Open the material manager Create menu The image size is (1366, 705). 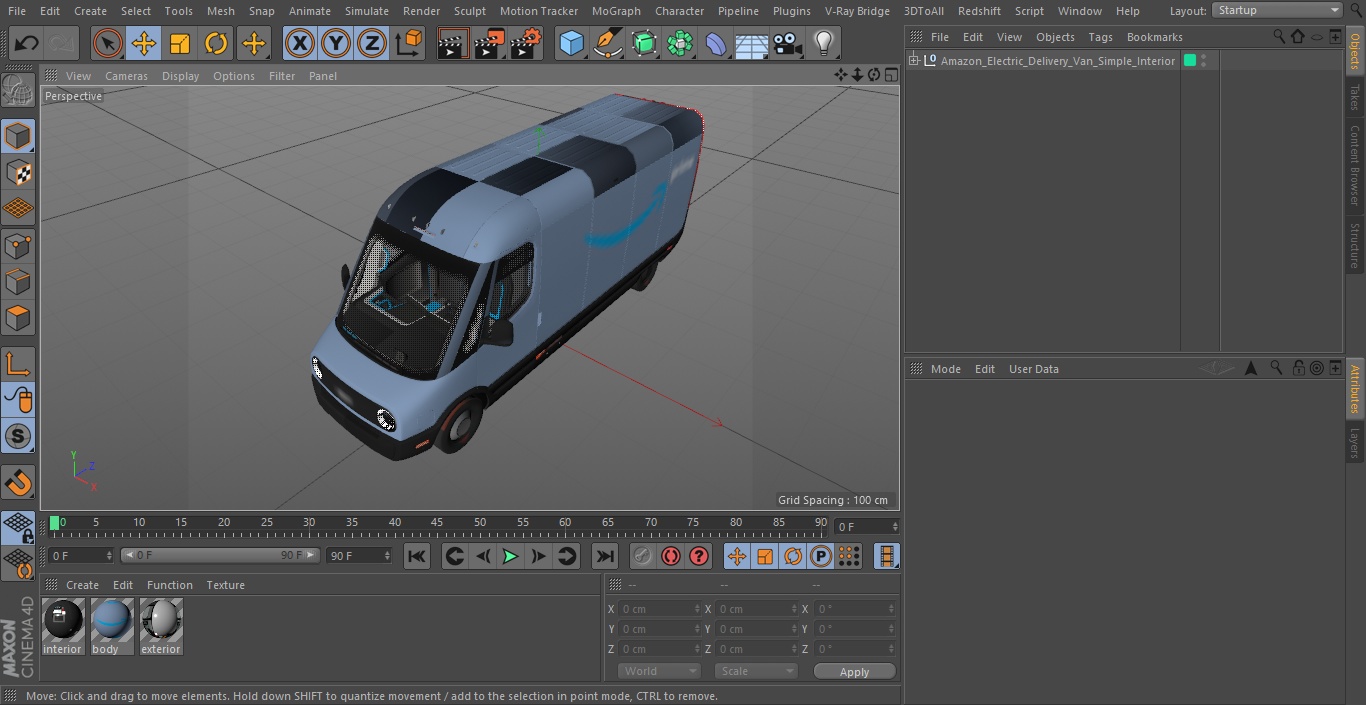coord(82,585)
